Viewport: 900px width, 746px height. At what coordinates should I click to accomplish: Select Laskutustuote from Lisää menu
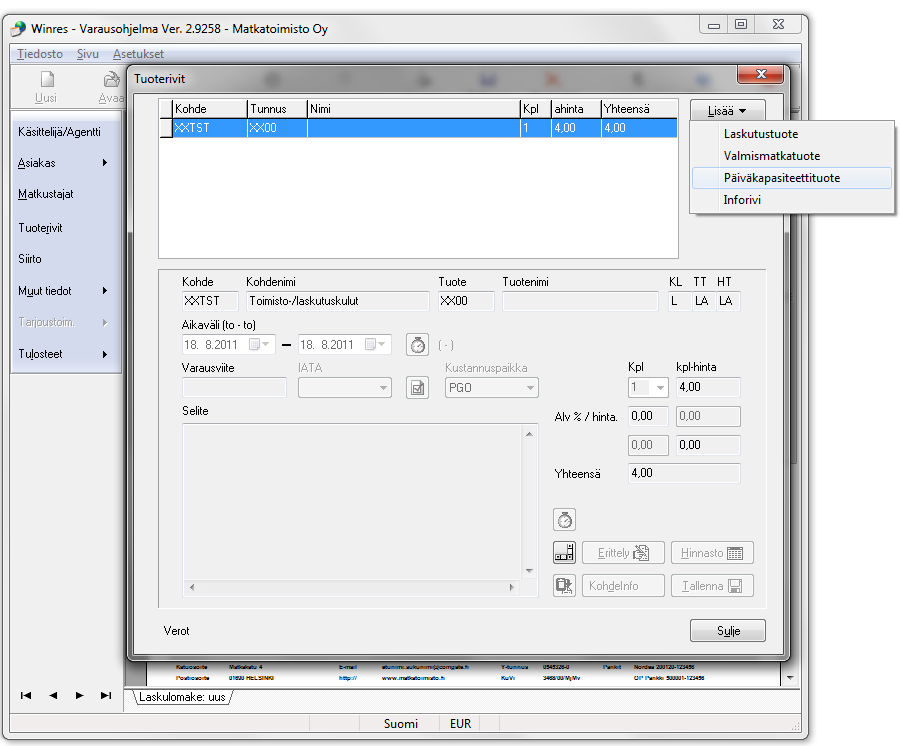[792, 134]
